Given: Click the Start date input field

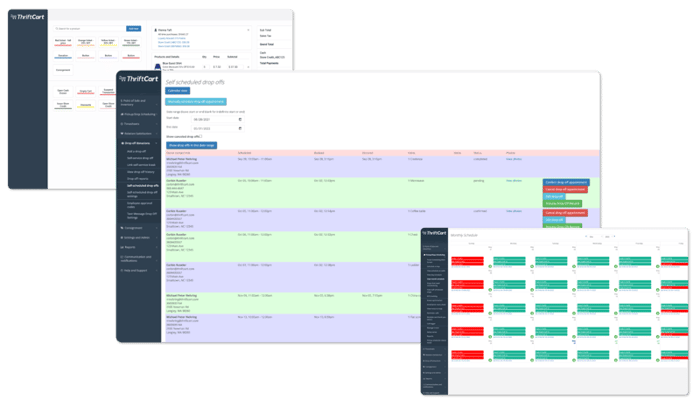Looking at the screenshot, I should [215, 120].
